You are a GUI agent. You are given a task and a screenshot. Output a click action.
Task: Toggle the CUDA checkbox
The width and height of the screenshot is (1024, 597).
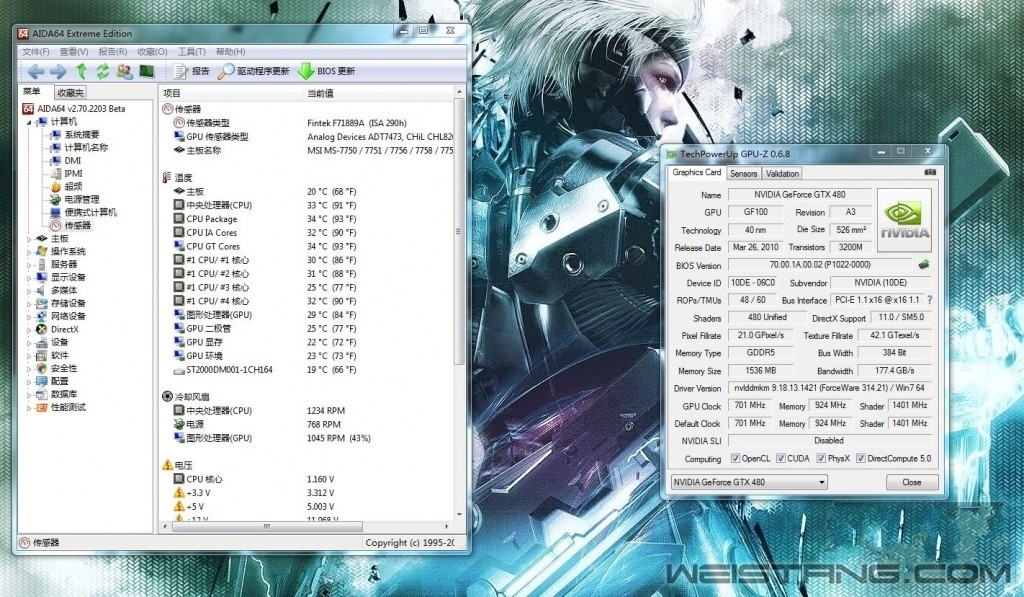781,459
